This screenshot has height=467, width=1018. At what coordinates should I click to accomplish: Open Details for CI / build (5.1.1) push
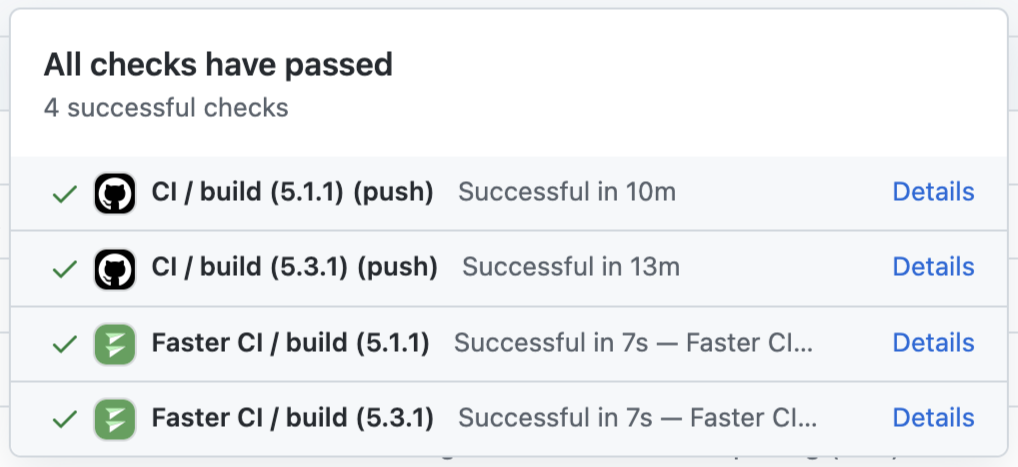click(932, 192)
